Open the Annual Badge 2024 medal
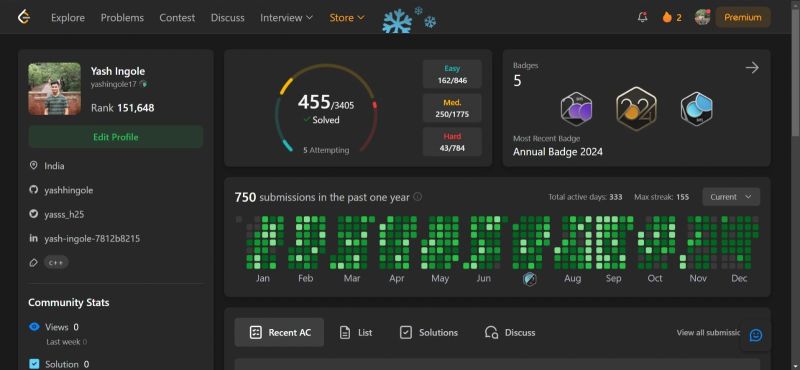This screenshot has width=800, height=370. tap(636, 109)
